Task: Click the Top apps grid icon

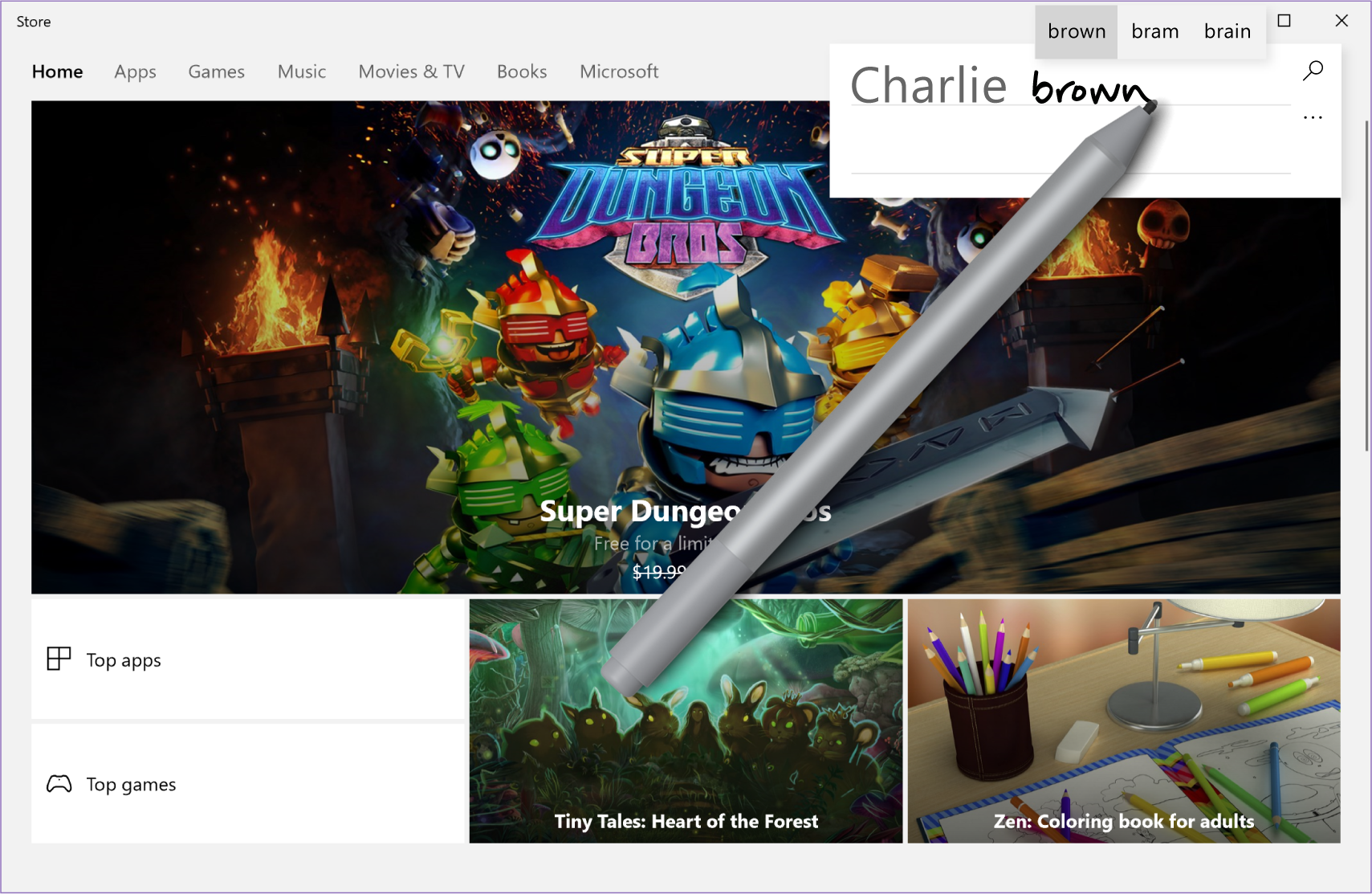Action: point(59,659)
